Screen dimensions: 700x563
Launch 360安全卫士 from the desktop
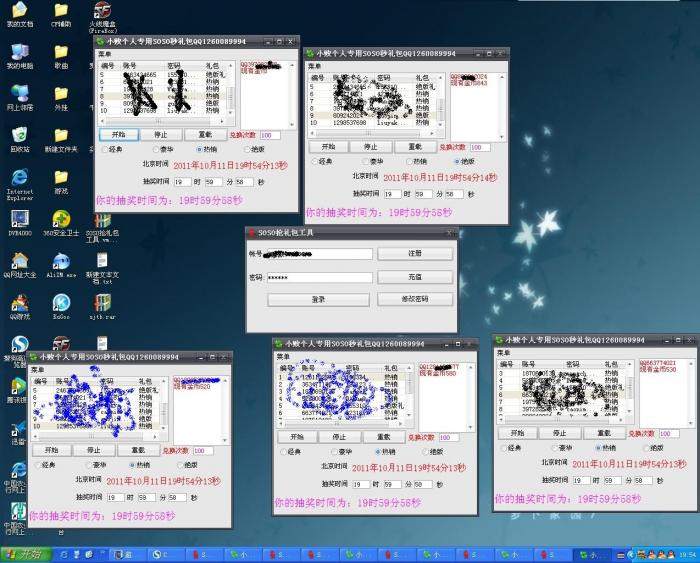pos(61,224)
